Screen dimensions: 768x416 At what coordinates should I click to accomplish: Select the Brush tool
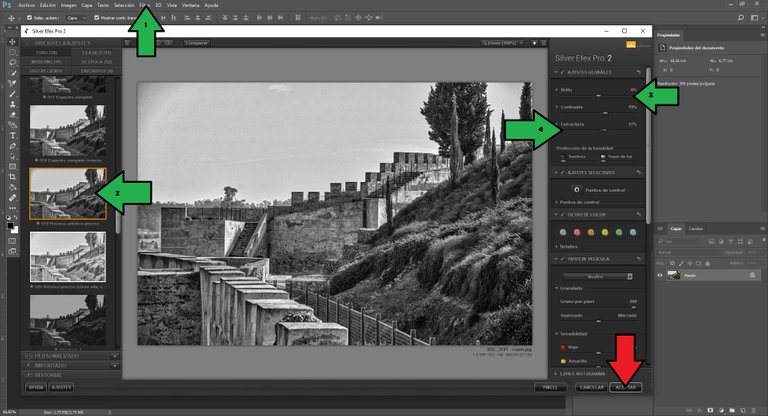click(12, 94)
